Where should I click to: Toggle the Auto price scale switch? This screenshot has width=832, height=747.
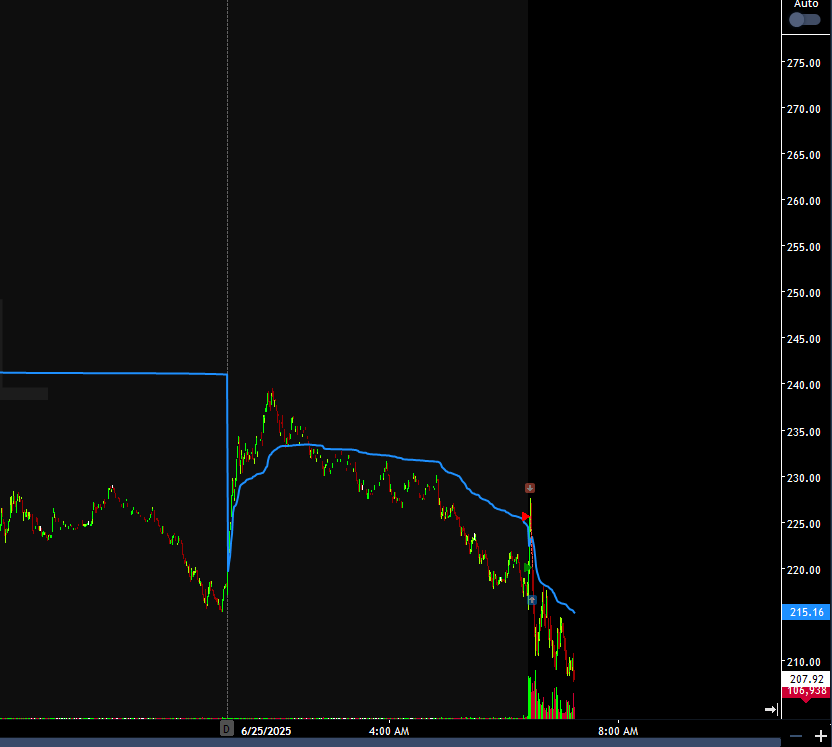[804, 20]
